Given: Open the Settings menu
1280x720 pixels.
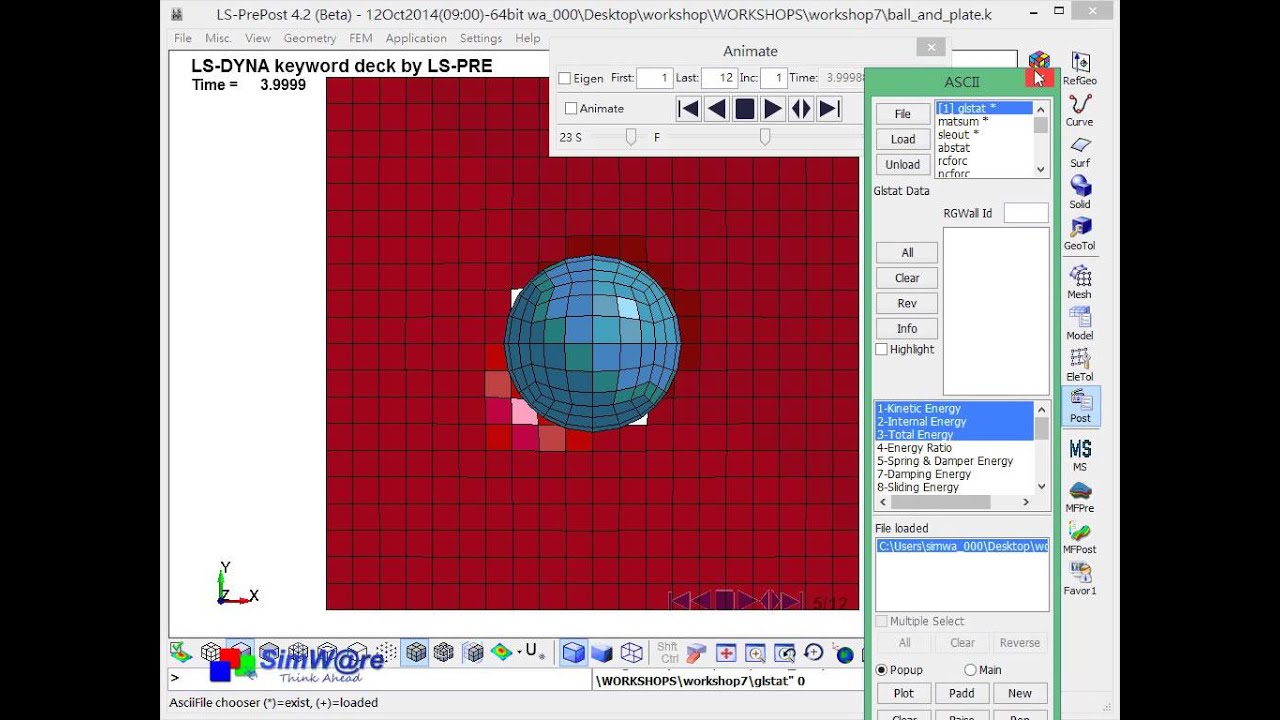Looking at the screenshot, I should click(481, 38).
